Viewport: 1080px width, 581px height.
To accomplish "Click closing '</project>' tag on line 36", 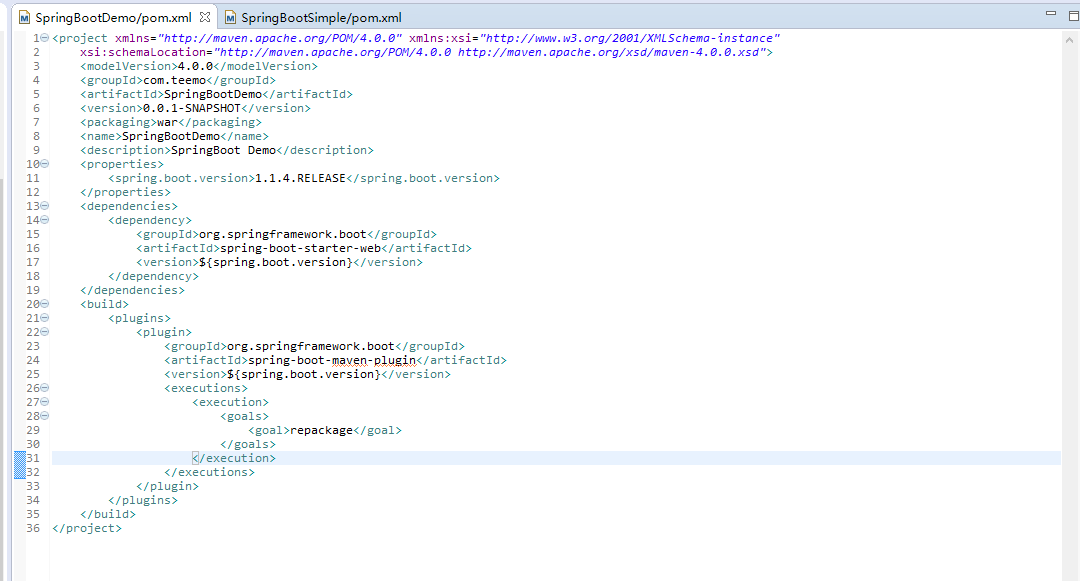I will tap(87, 528).
